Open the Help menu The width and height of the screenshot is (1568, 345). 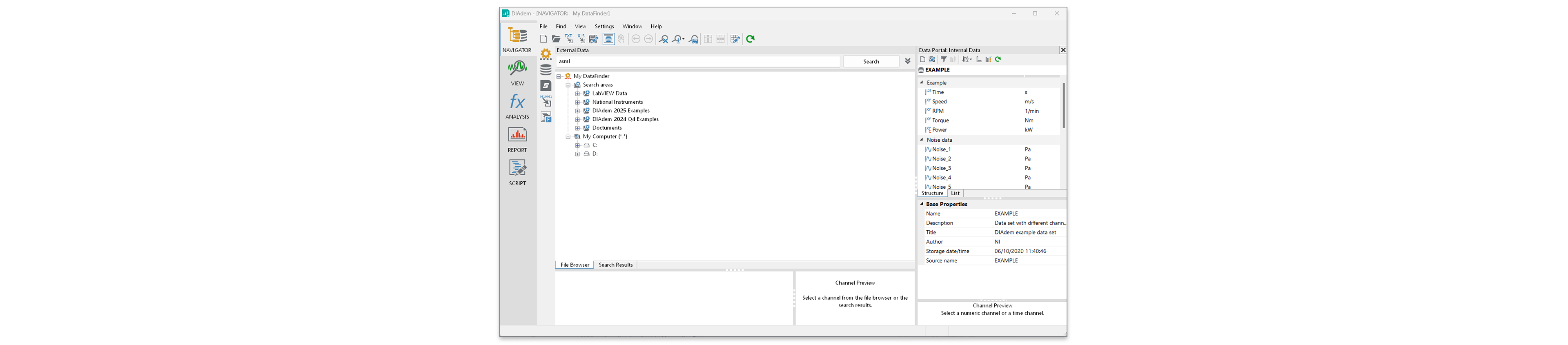(x=656, y=27)
